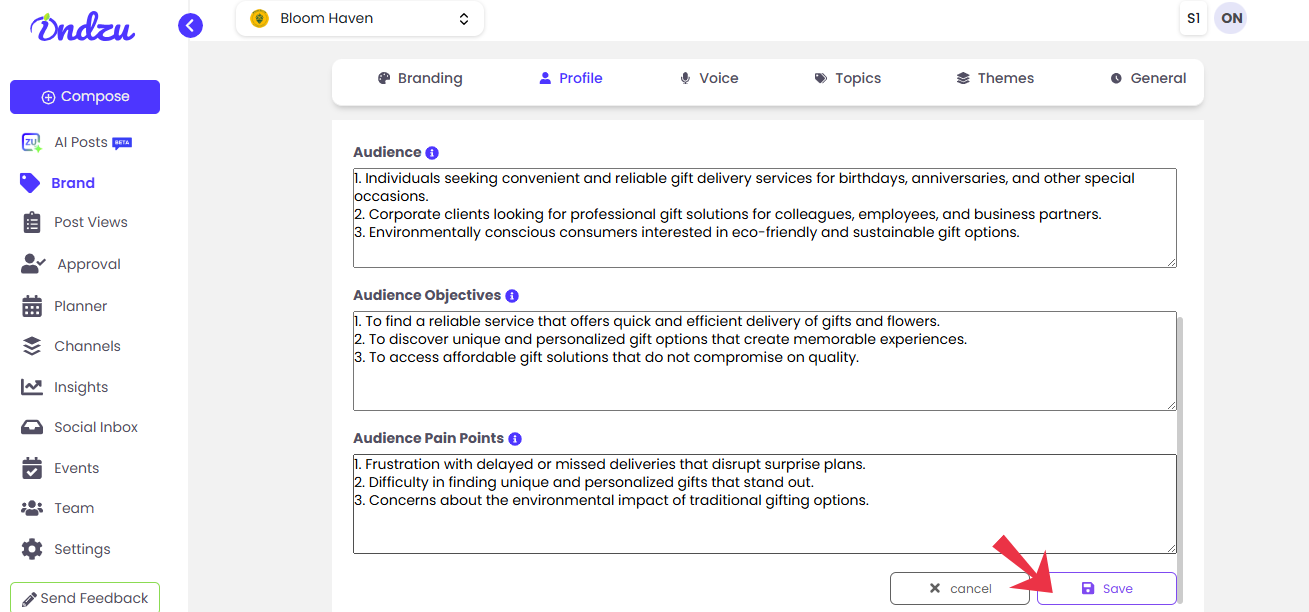
Task: Open the Themes tab
Action: [x=995, y=78]
